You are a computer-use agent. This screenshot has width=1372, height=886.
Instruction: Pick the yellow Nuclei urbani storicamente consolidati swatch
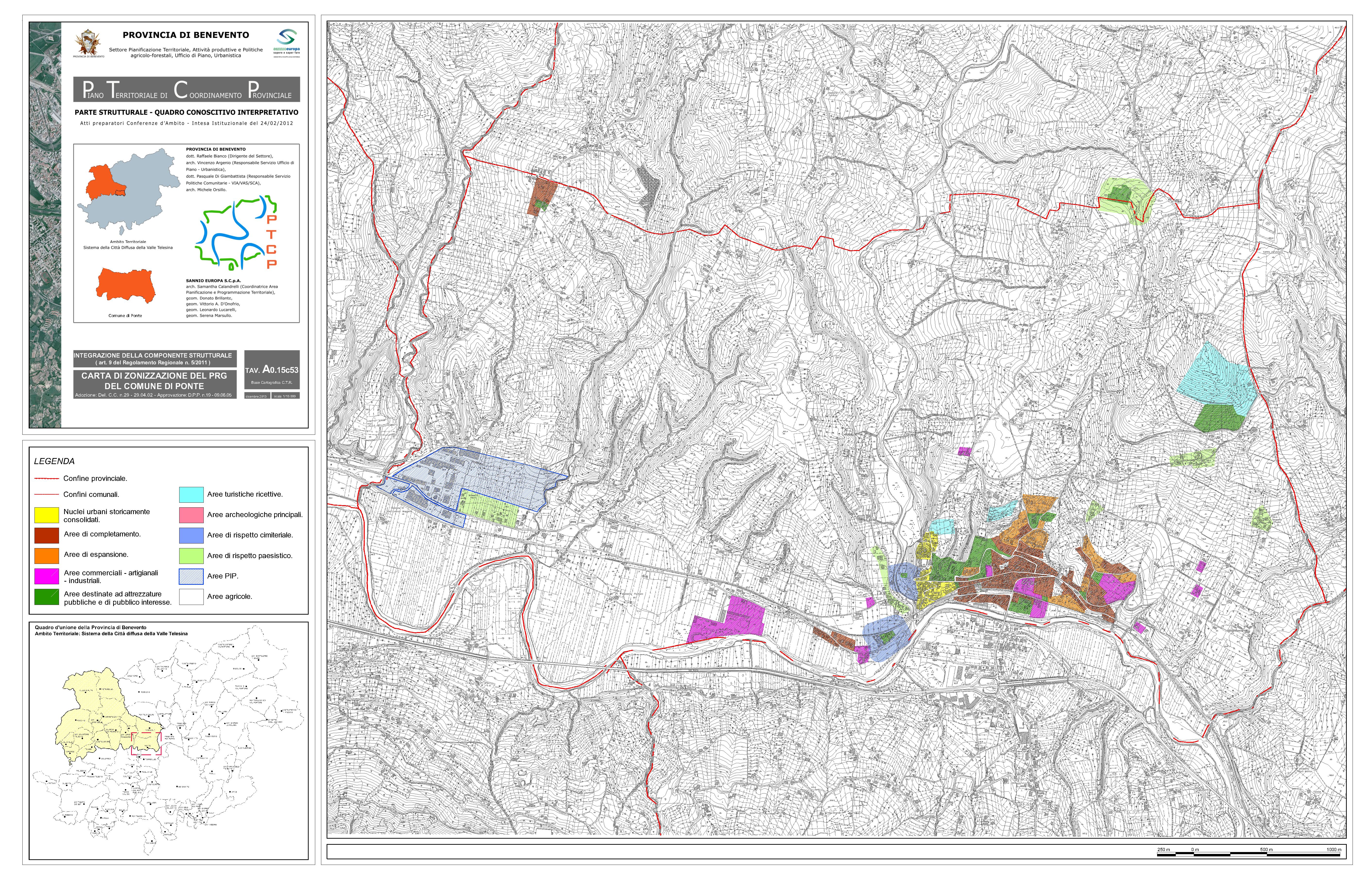47,515
